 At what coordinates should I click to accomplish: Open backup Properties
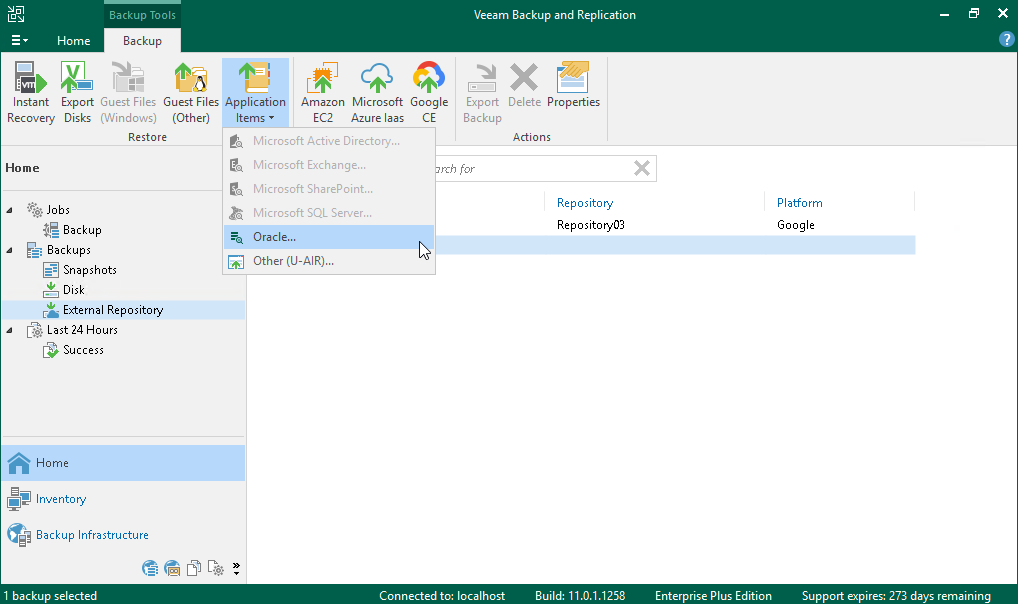(x=573, y=86)
